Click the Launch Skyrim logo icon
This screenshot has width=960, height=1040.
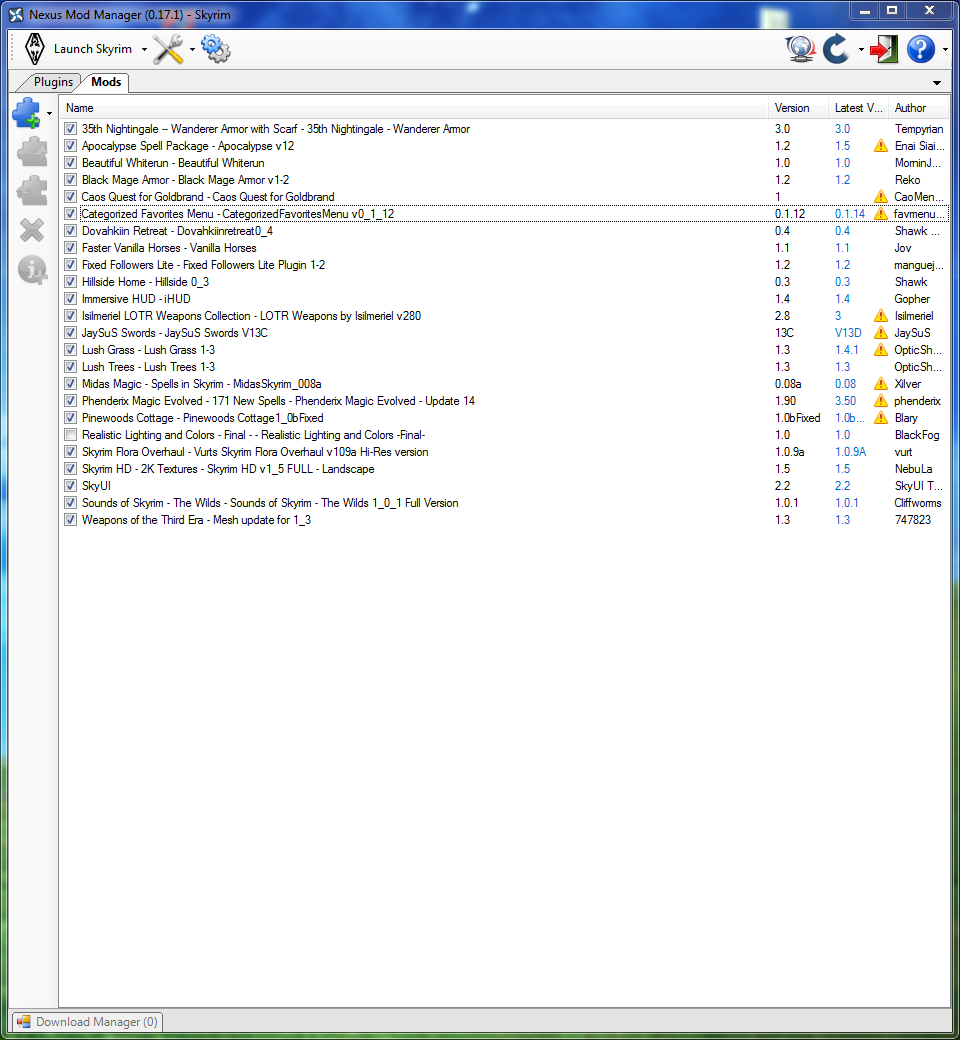(34, 49)
